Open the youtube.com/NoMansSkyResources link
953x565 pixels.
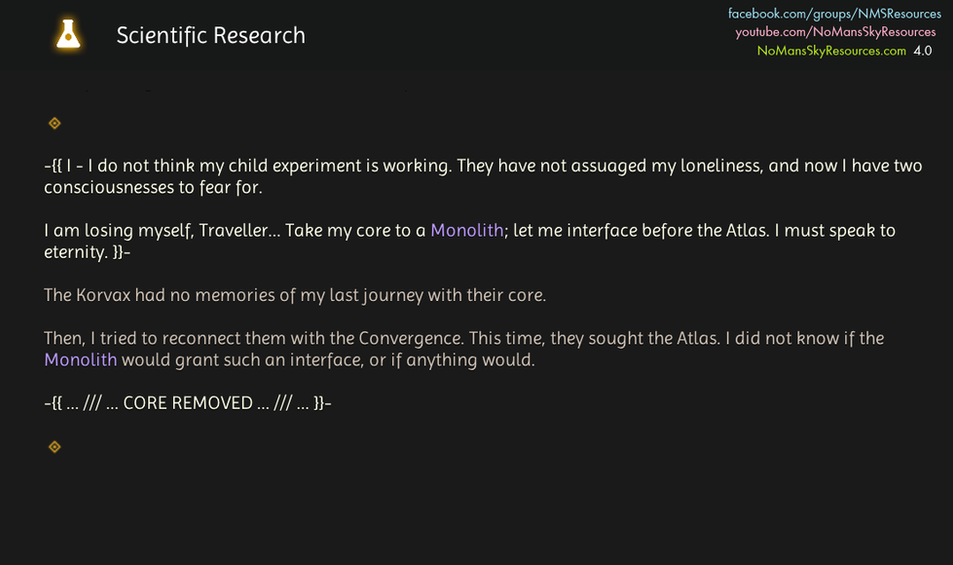(836, 32)
